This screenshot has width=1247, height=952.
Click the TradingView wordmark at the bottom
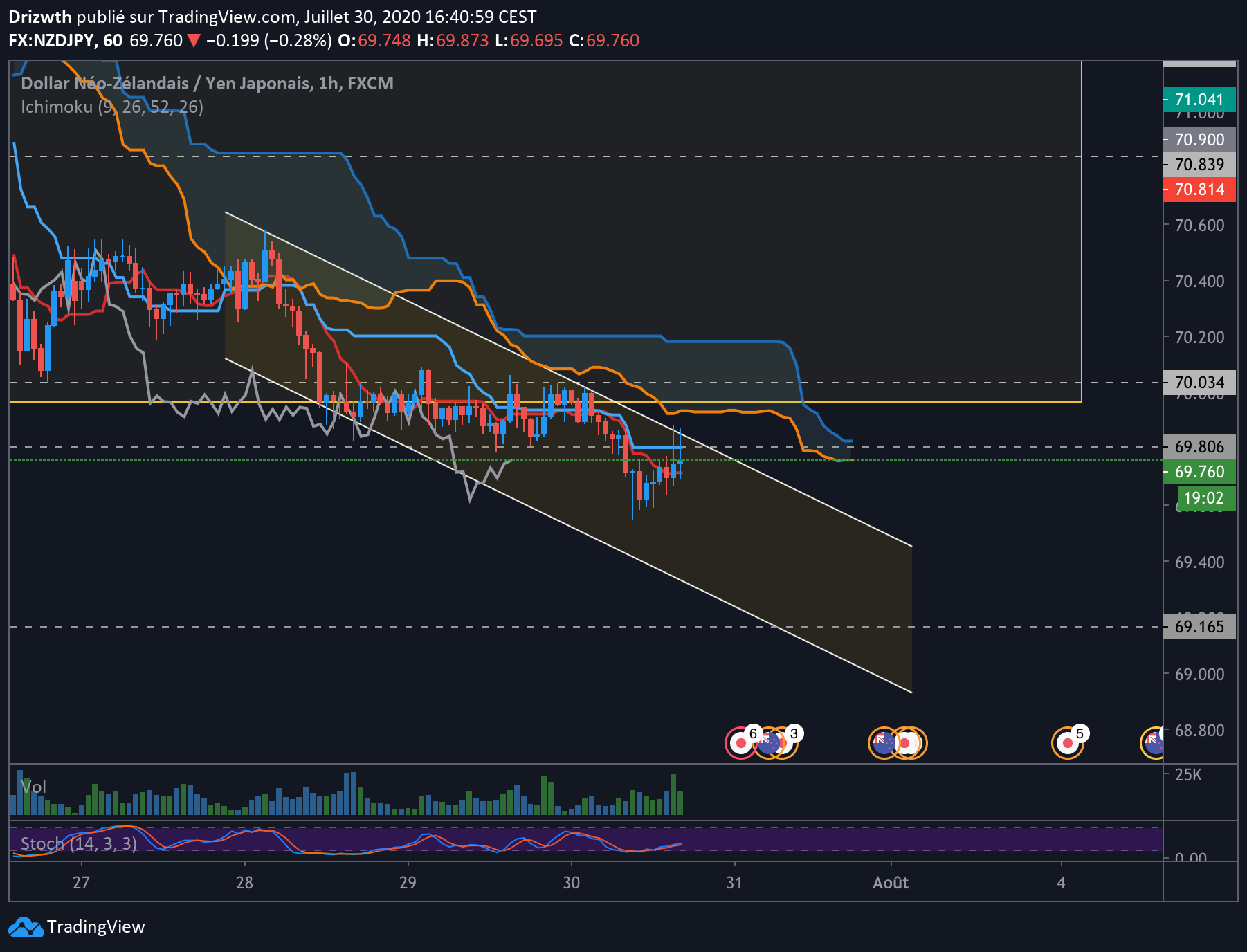pos(96,927)
